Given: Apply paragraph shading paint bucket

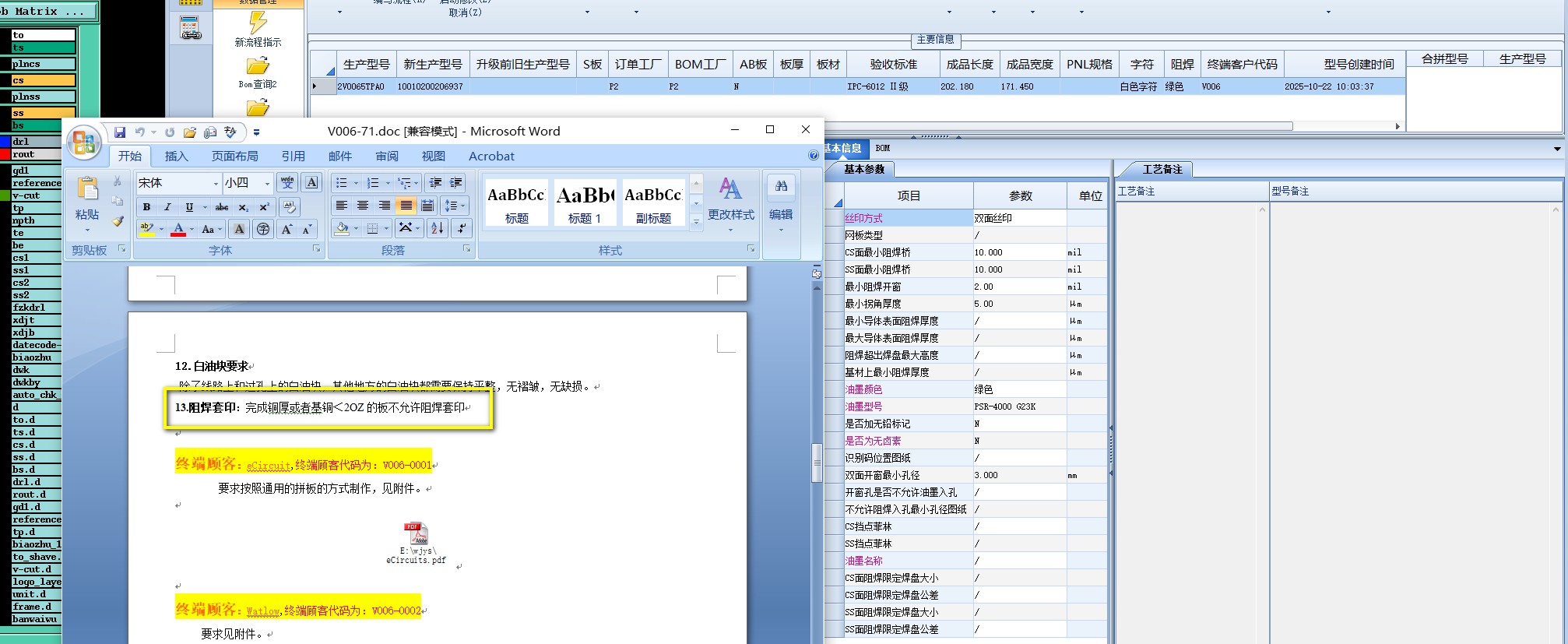Looking at the screenshot, I should [342, 228].
